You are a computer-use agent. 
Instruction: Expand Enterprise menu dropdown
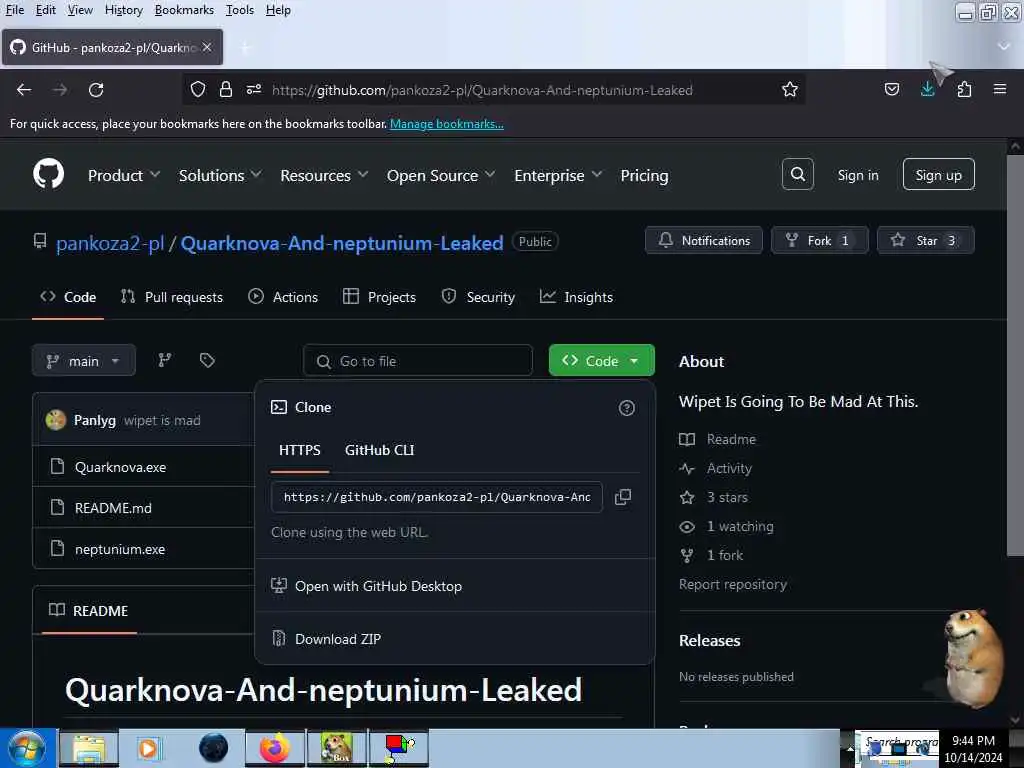coord(558,175)
